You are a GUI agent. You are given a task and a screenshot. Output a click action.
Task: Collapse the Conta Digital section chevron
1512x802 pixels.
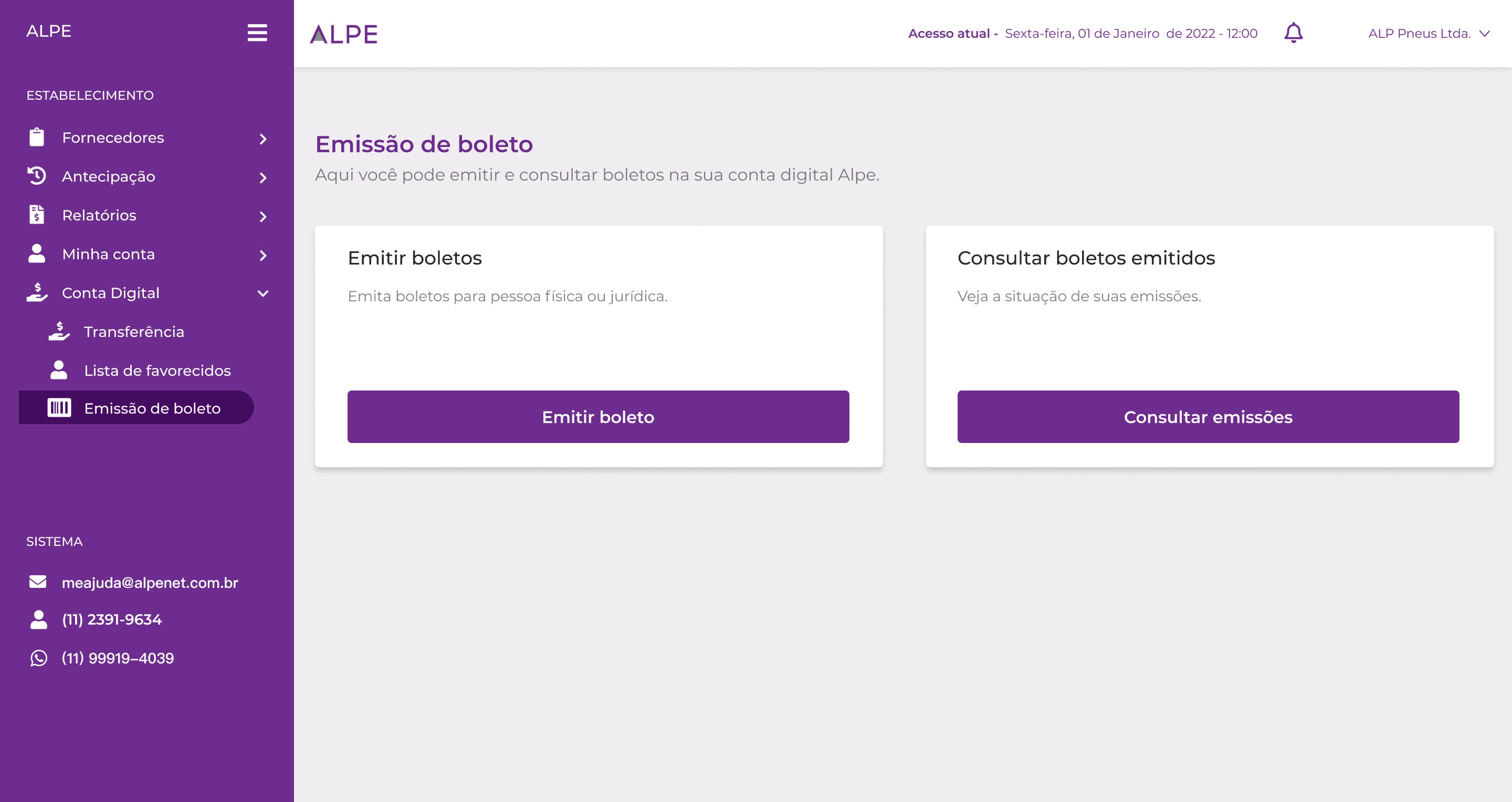point(263,293)
